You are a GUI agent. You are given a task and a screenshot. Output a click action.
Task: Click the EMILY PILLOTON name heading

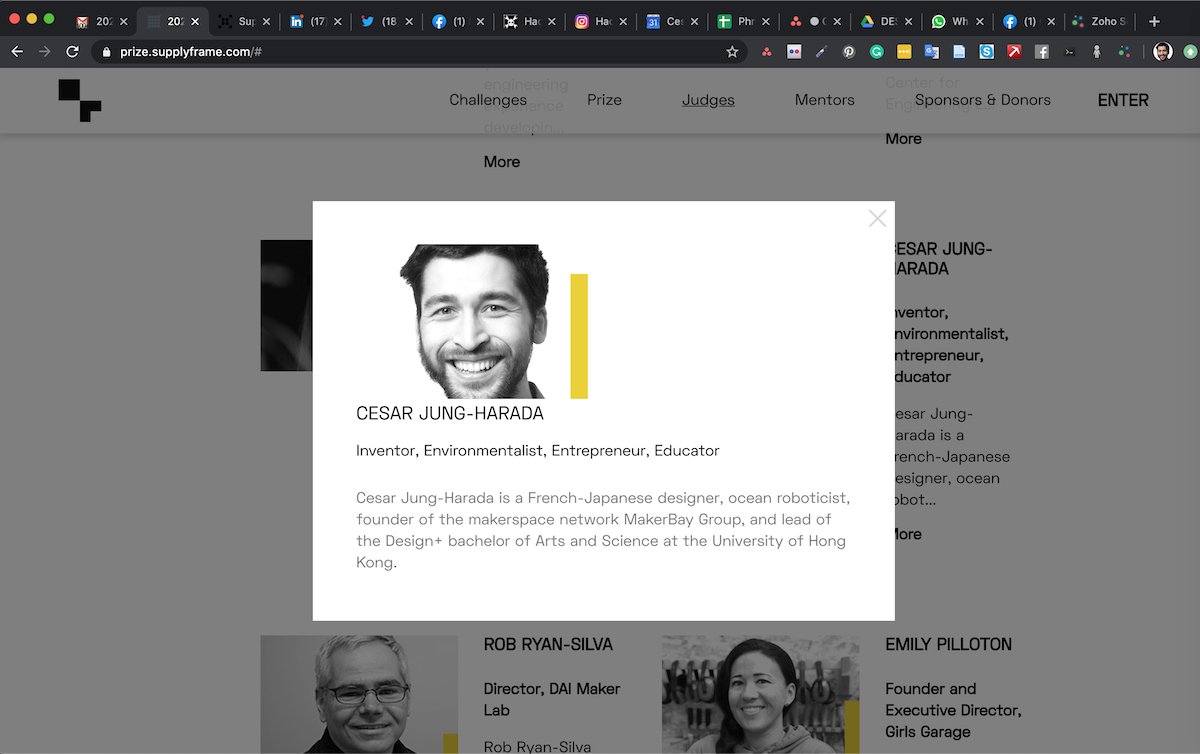[948, 645]
